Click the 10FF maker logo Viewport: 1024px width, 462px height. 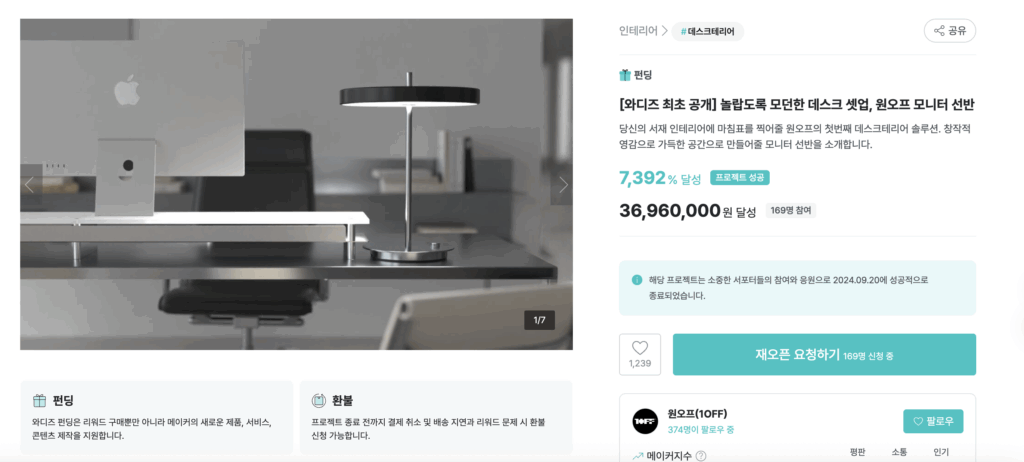point(645,421)
